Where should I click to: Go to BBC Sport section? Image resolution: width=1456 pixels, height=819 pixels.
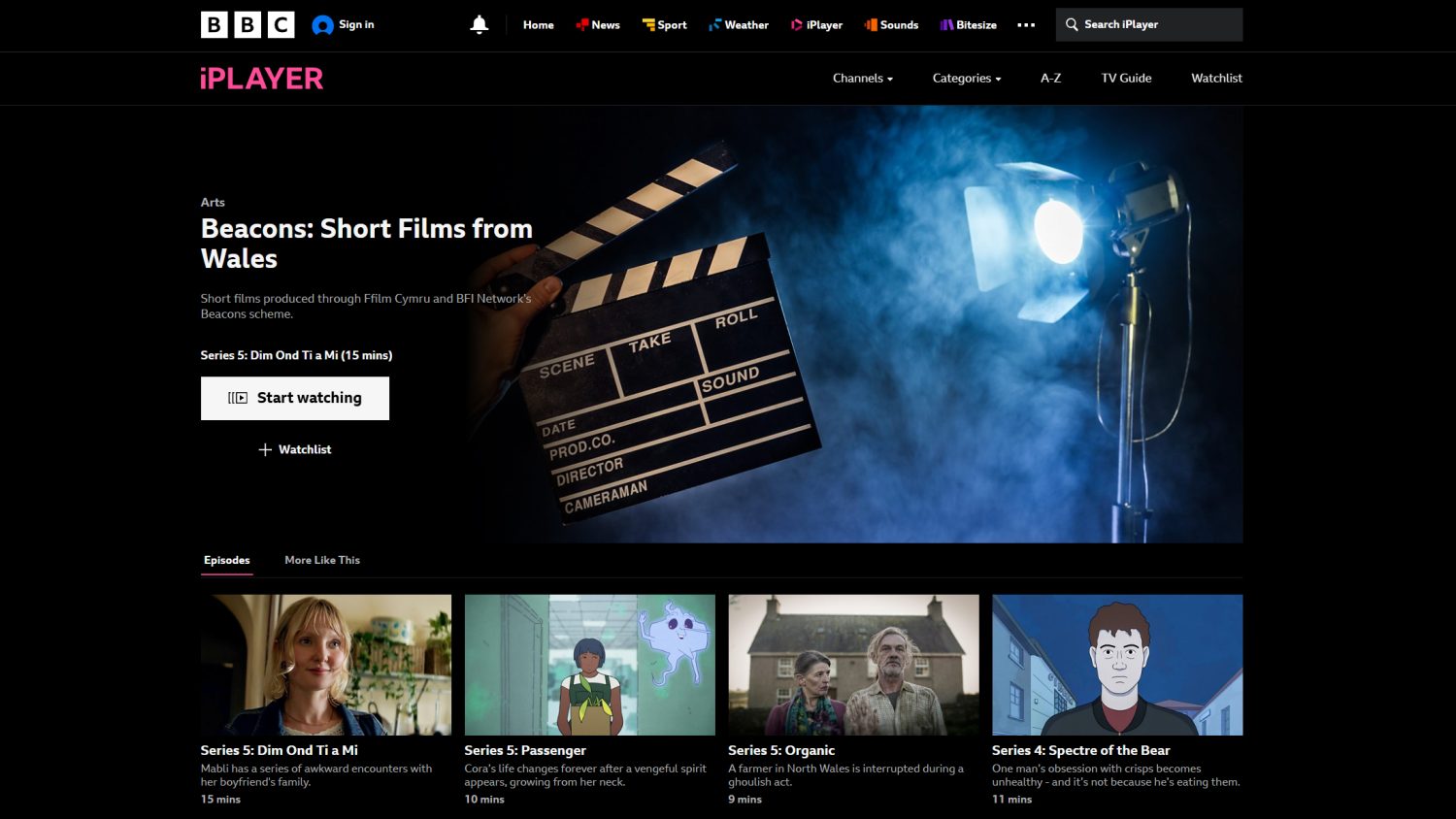pos(664,25)
